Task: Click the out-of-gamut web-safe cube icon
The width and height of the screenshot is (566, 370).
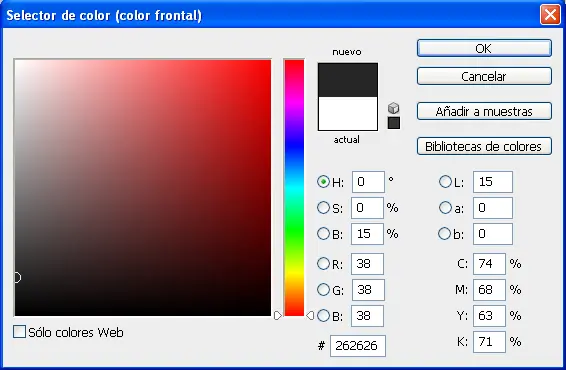Action: click(x=393, y=108)
